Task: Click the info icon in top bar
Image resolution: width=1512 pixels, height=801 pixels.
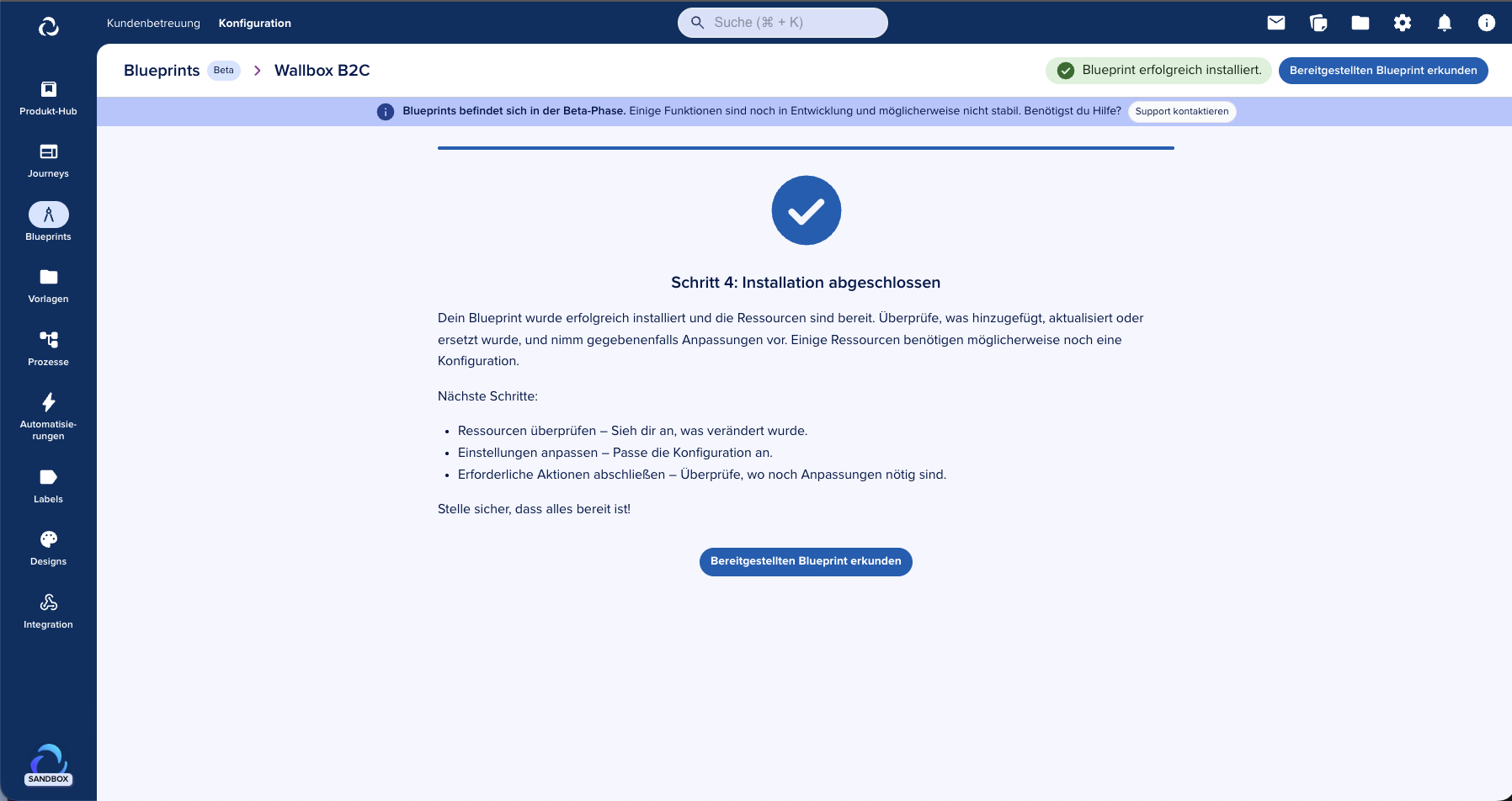Action: click(1487, 23)
